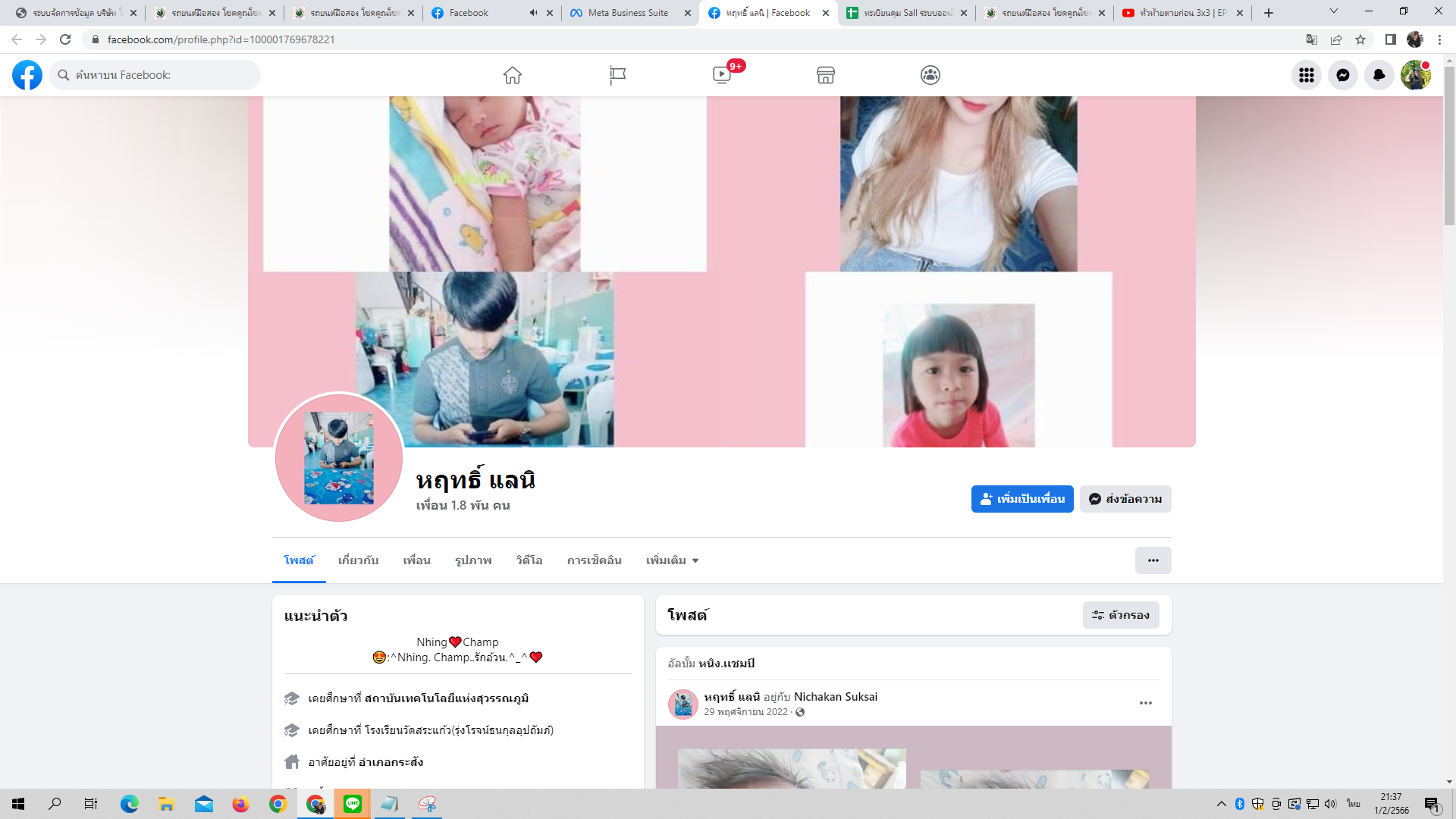Open the Groups icon
The width and height of the screenshot is (1456, 819).
tap(930, 75)
